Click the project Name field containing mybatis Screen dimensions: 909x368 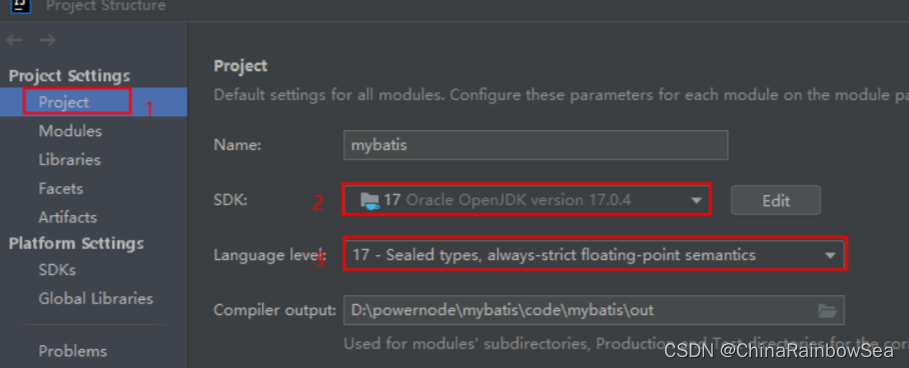coord(536,145)
